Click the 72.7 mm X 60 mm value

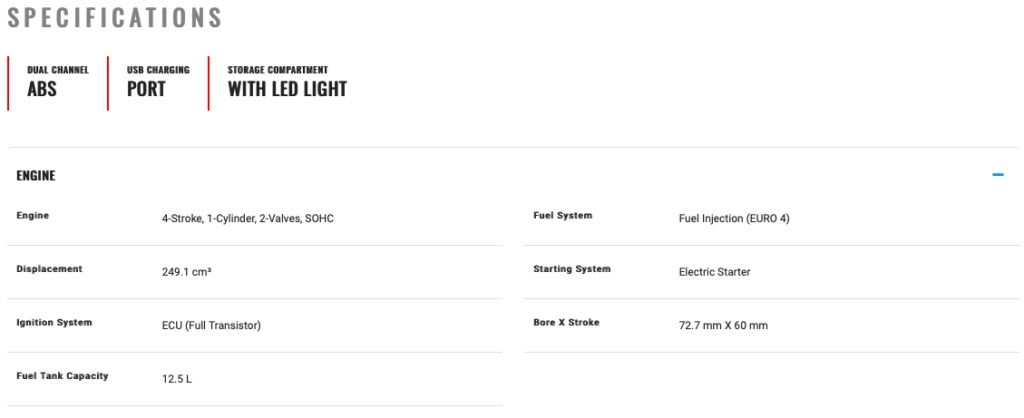(723, 325)
